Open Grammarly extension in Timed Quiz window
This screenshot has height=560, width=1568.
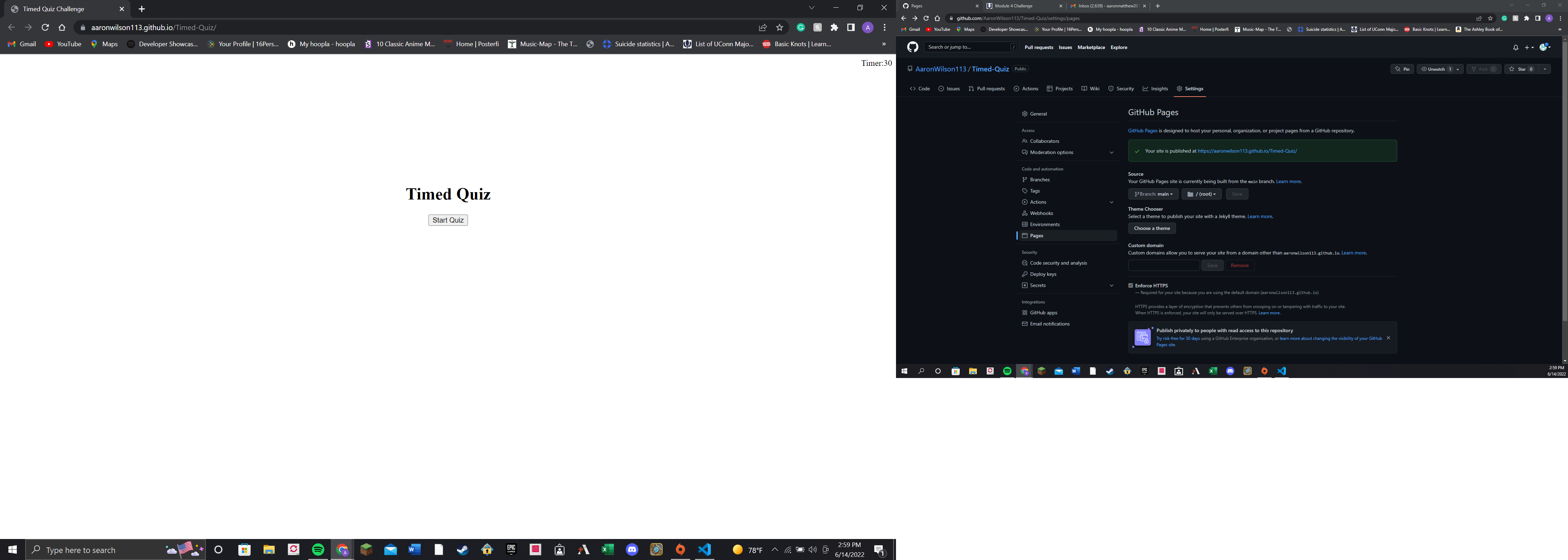click(x=801, y=27)
